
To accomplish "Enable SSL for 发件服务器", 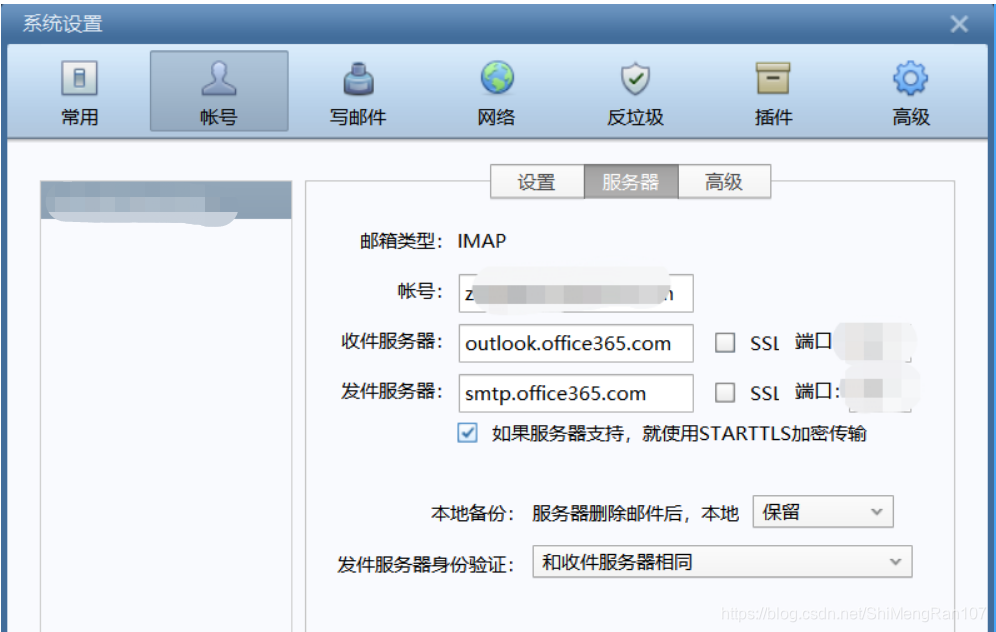I will click(x=725, y=393).
